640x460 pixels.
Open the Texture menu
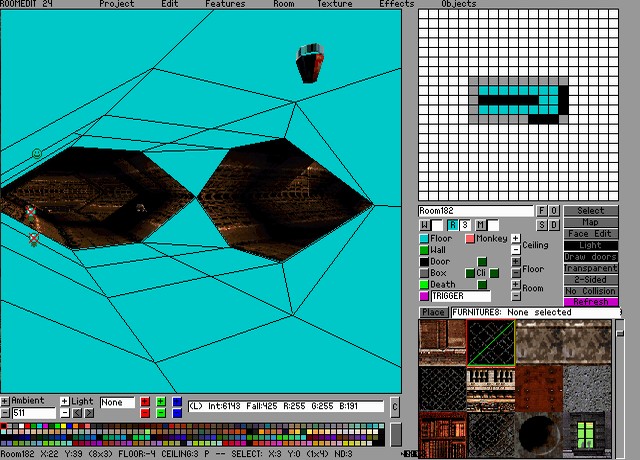tap(334, 4)
